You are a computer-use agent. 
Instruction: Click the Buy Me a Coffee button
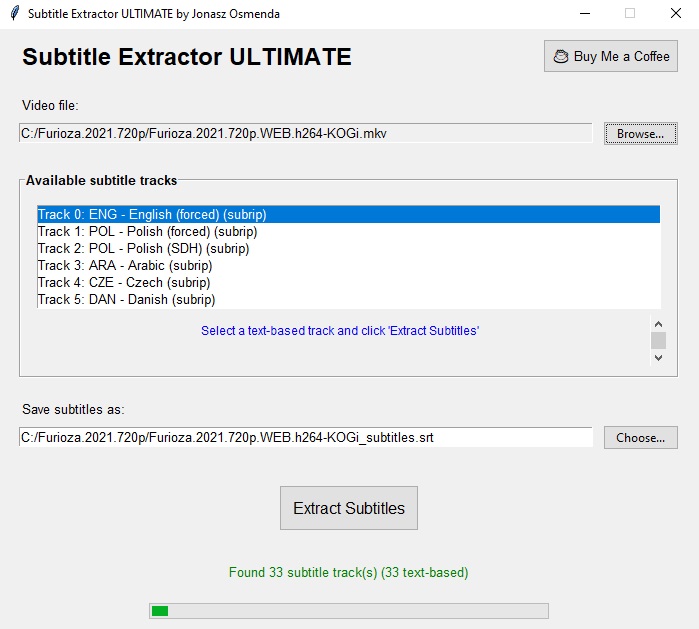[610, 56]
